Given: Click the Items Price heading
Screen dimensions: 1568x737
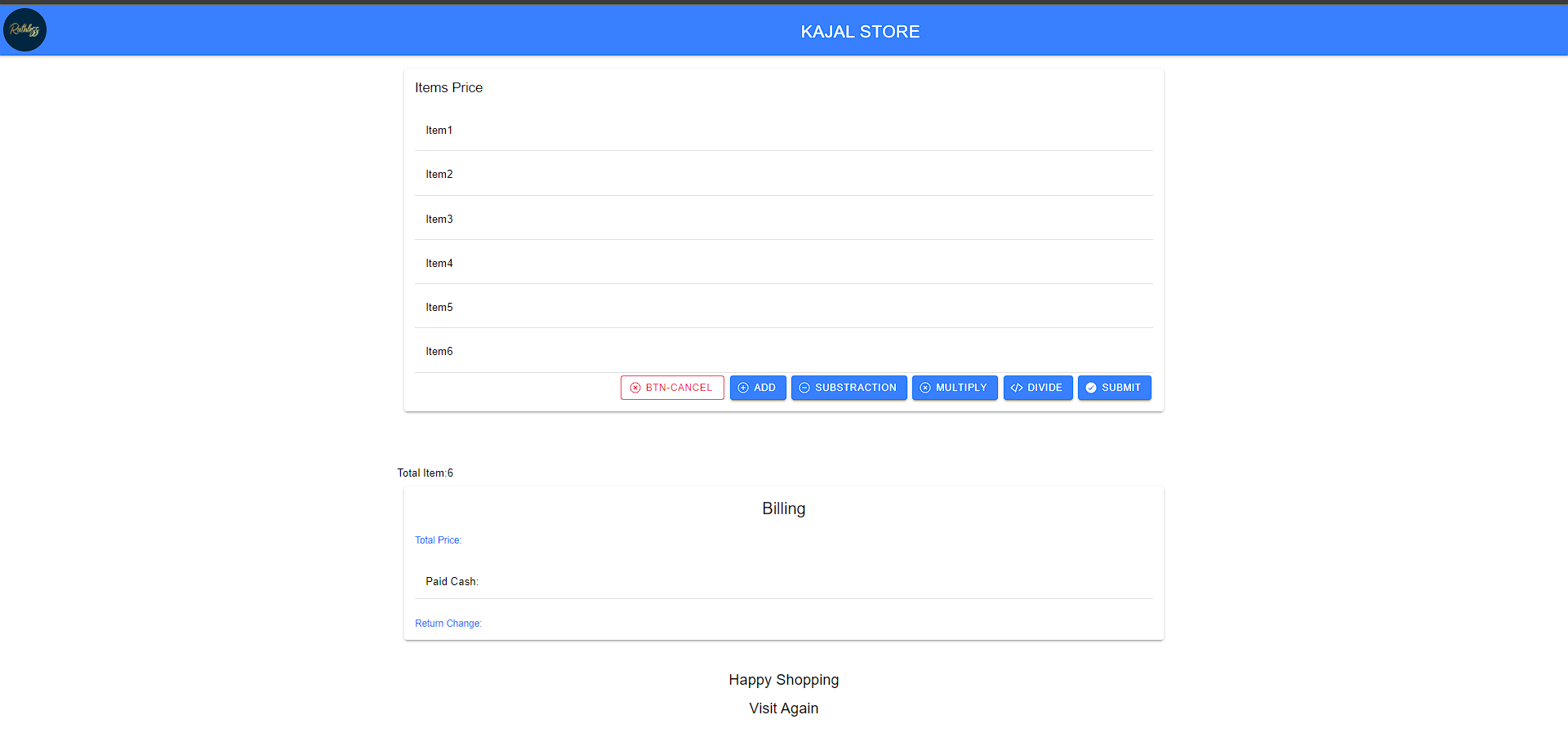Looking at the screenshot, I should coord(448,87).
